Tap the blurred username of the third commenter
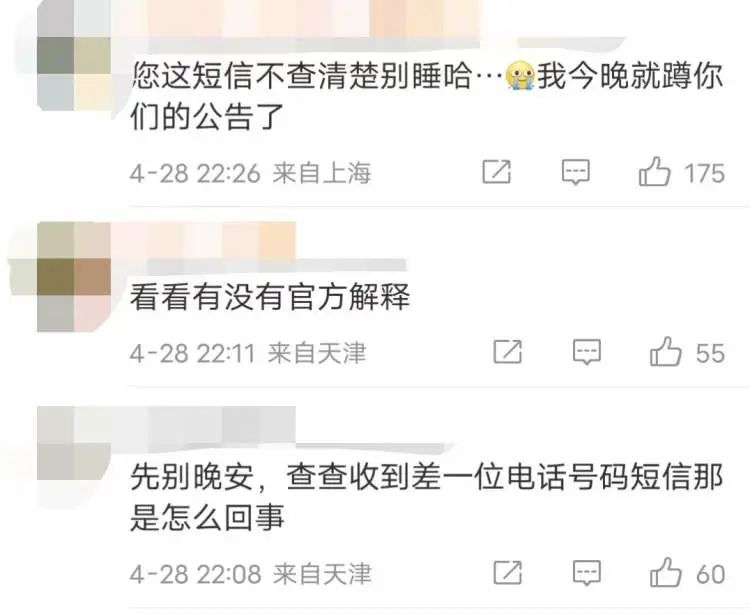The height and width of the screenshot is (613, 750). (x=203, y=425)
